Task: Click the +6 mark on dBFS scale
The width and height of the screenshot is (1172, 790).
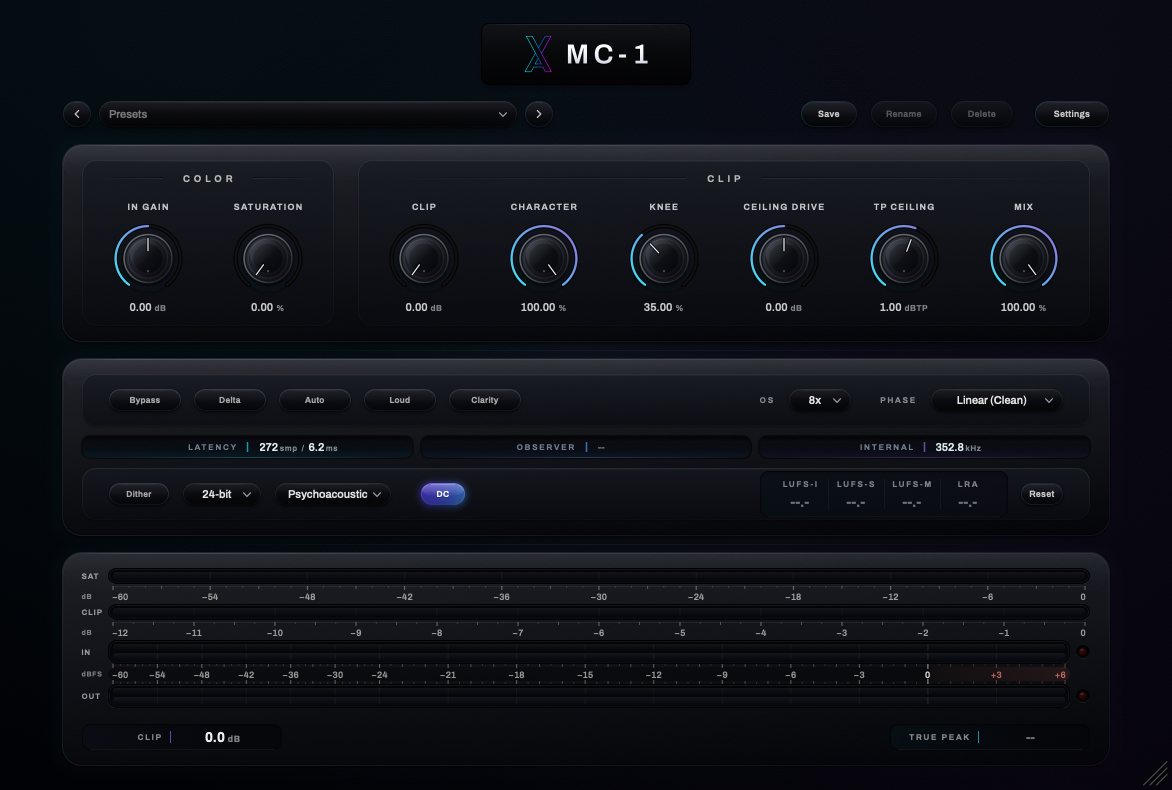Action: pos(1060,675)
